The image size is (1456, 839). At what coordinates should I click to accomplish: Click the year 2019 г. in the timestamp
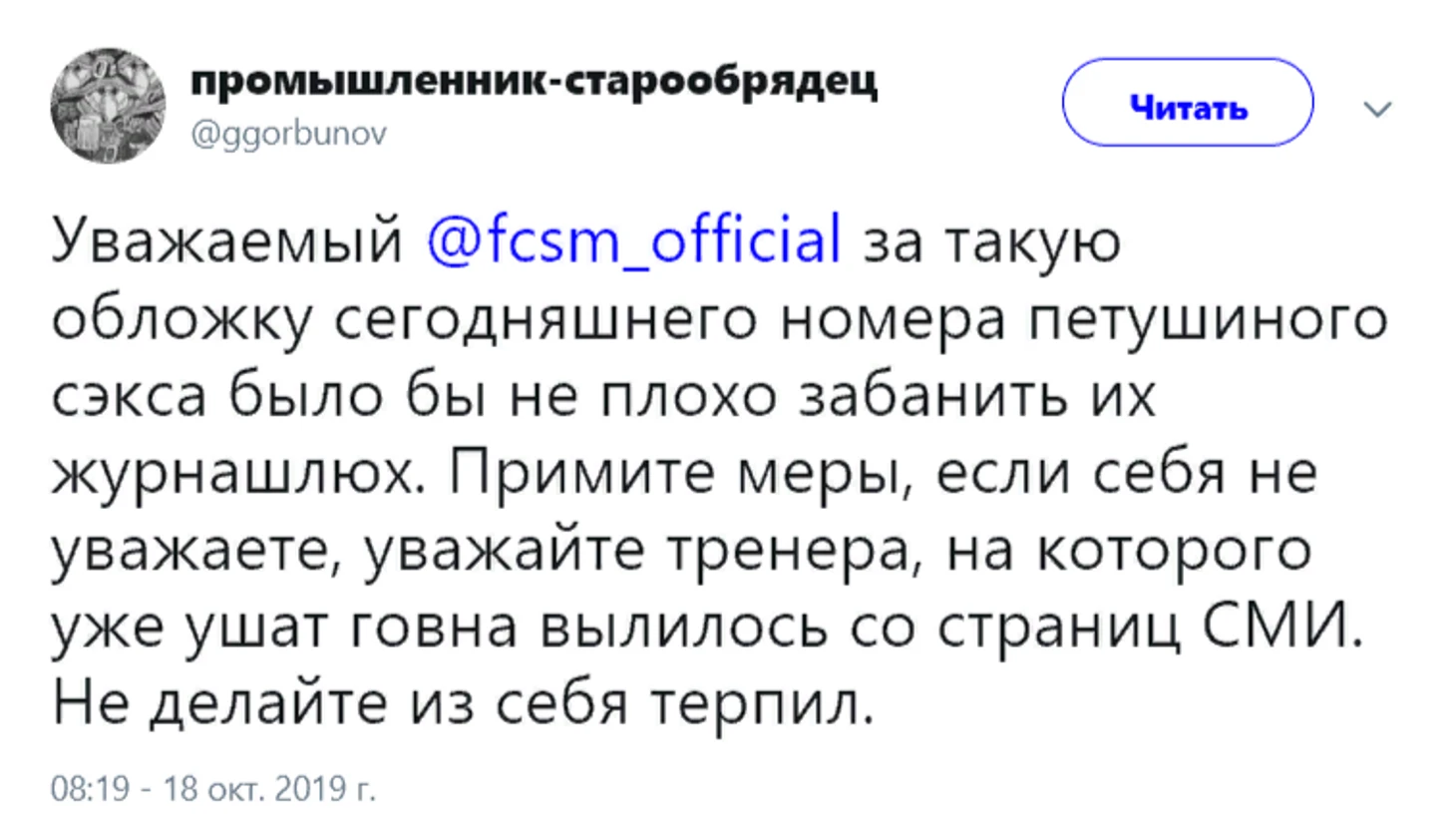pos(325,788)
